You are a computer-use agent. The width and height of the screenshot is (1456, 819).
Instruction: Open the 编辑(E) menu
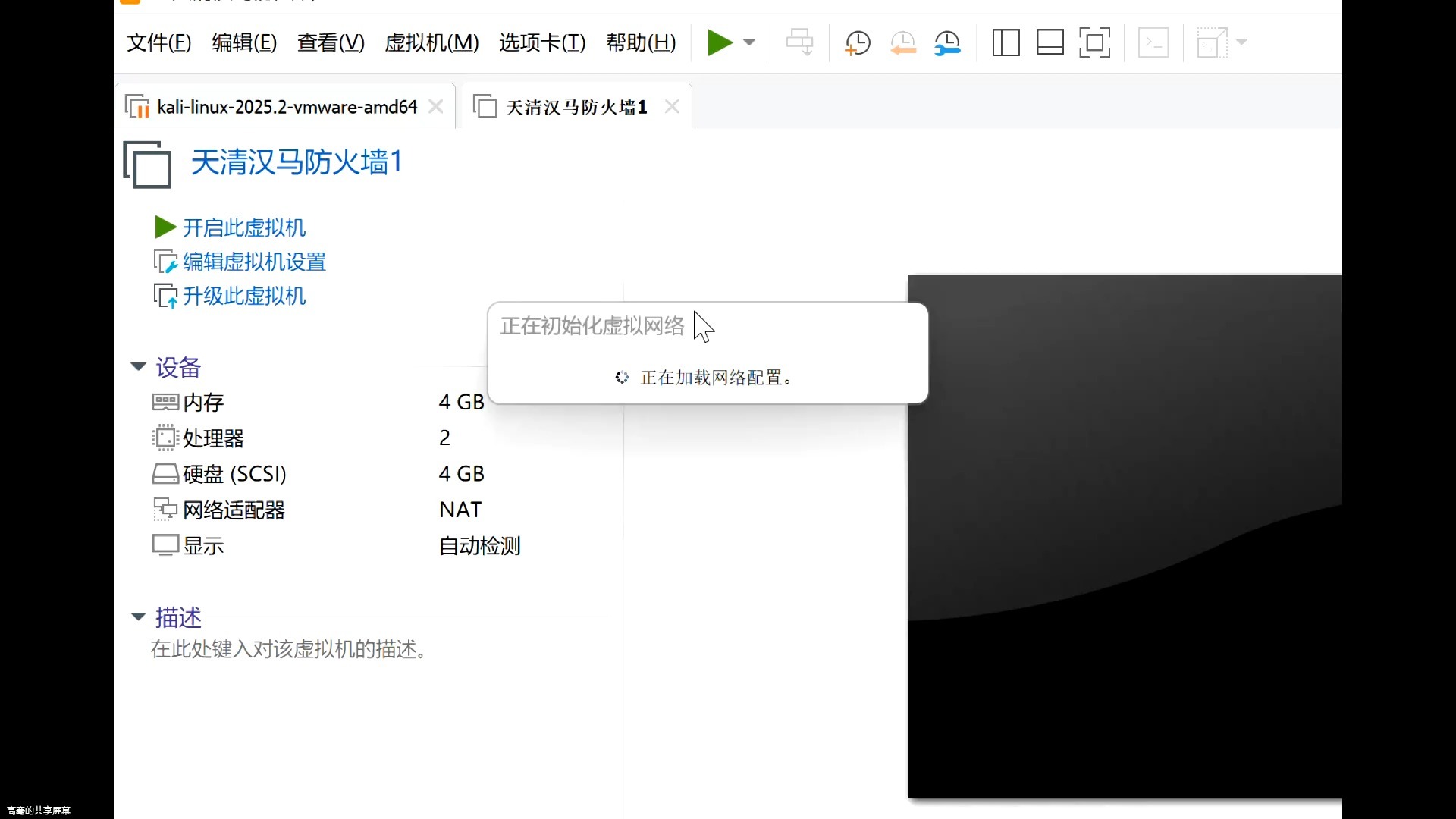[244, 42]
